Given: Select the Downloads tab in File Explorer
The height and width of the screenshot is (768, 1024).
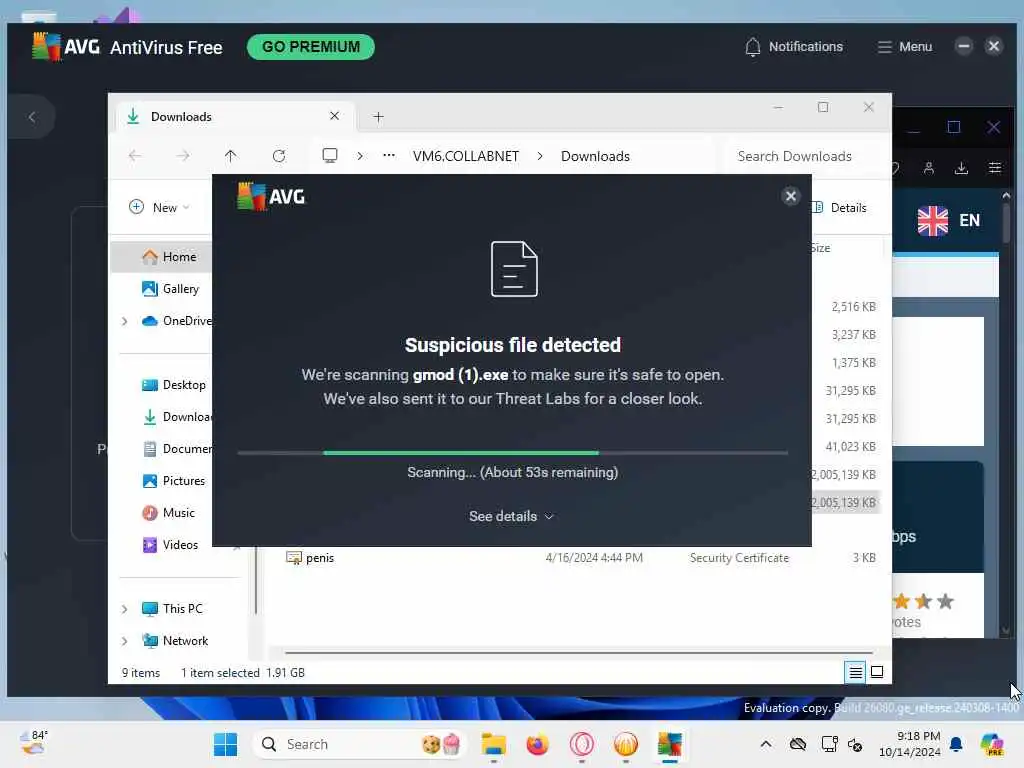Looking at the screenshot, I should (x=235, y=116).
